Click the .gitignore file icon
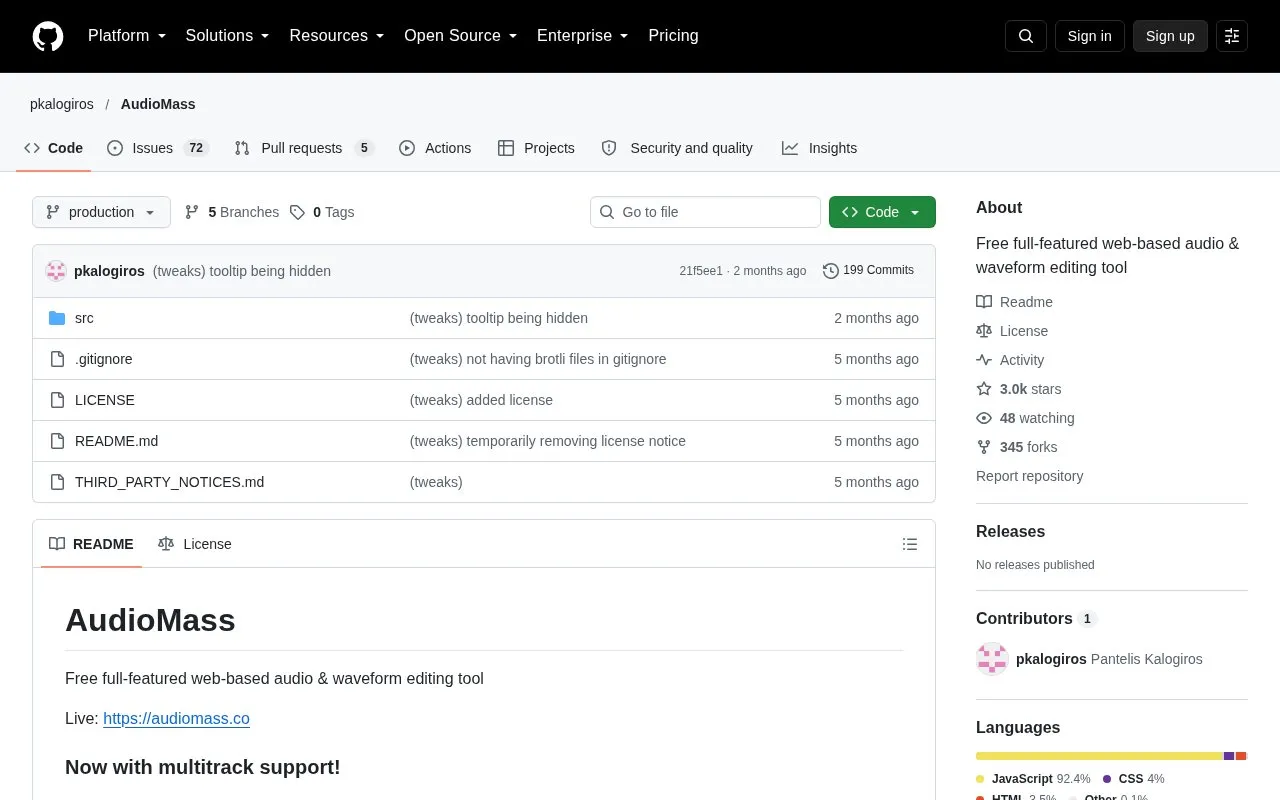Viewport: 1280px width, 800px height. tap(57, 359)
